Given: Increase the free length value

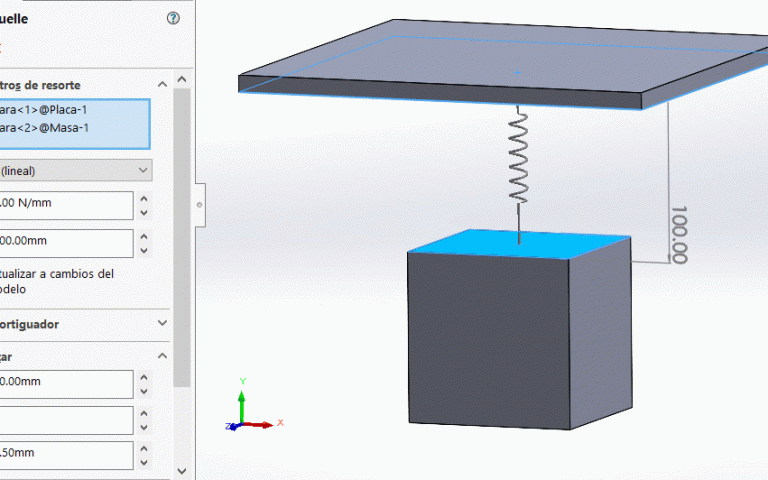Looking at the screenshot, I should [x=144, y=236].
